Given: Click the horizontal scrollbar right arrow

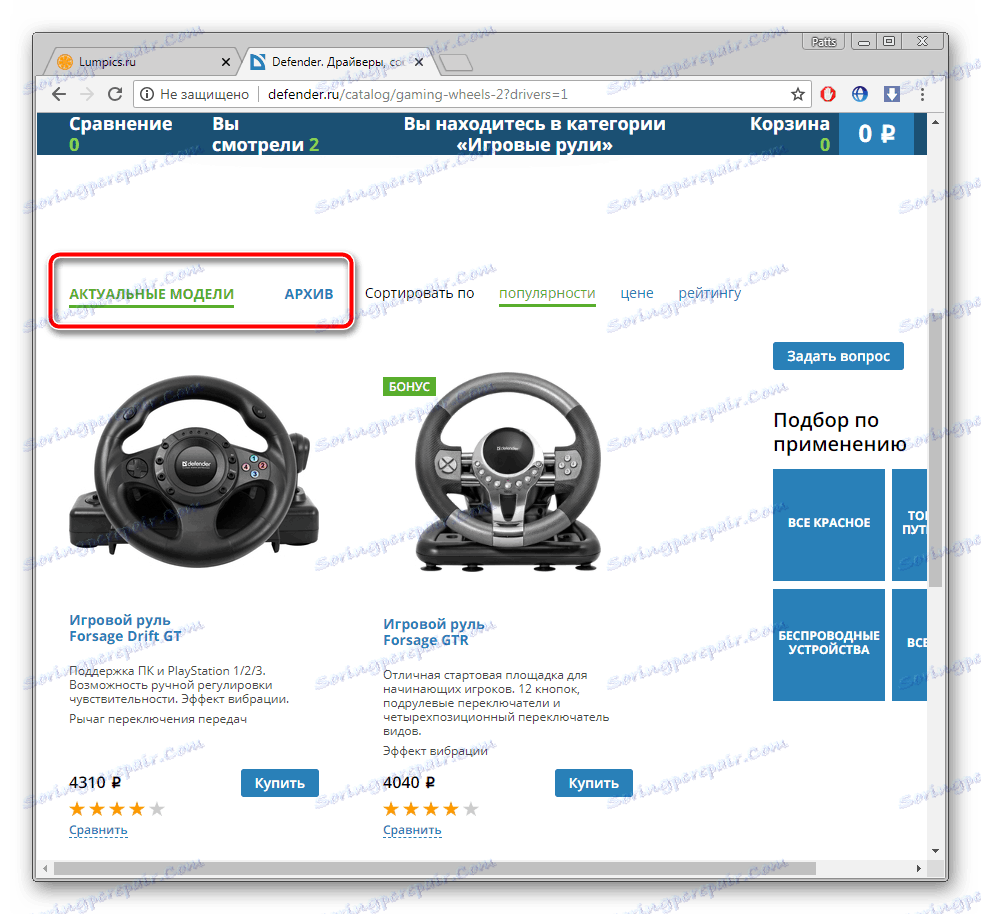Looking at the screenshot, I should [x=918, y=868].
